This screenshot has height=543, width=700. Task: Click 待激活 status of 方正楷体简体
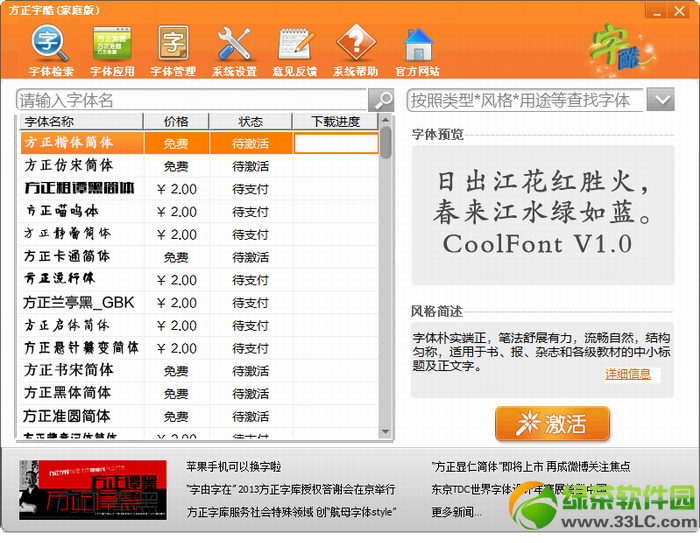point(250,143)
